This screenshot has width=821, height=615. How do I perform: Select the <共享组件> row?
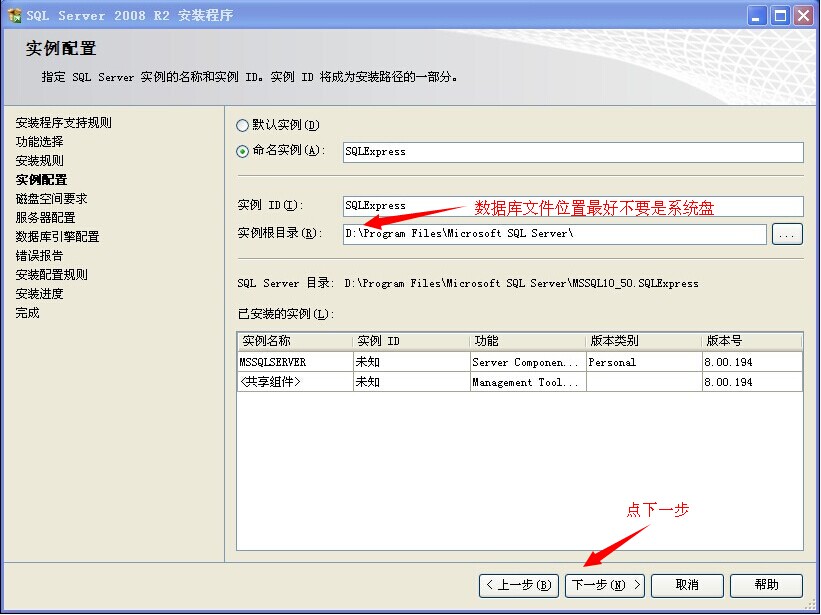(520, 382)
